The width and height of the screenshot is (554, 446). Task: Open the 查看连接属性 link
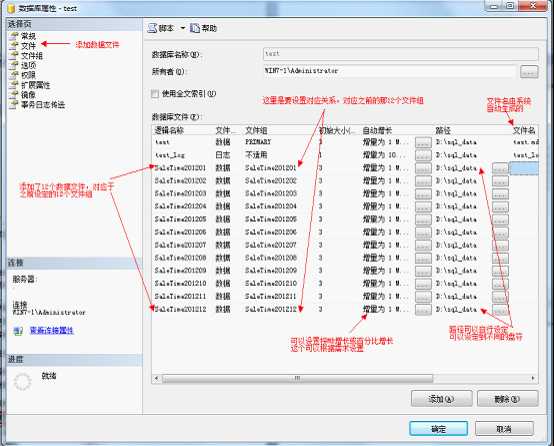(x=52, y=331)
